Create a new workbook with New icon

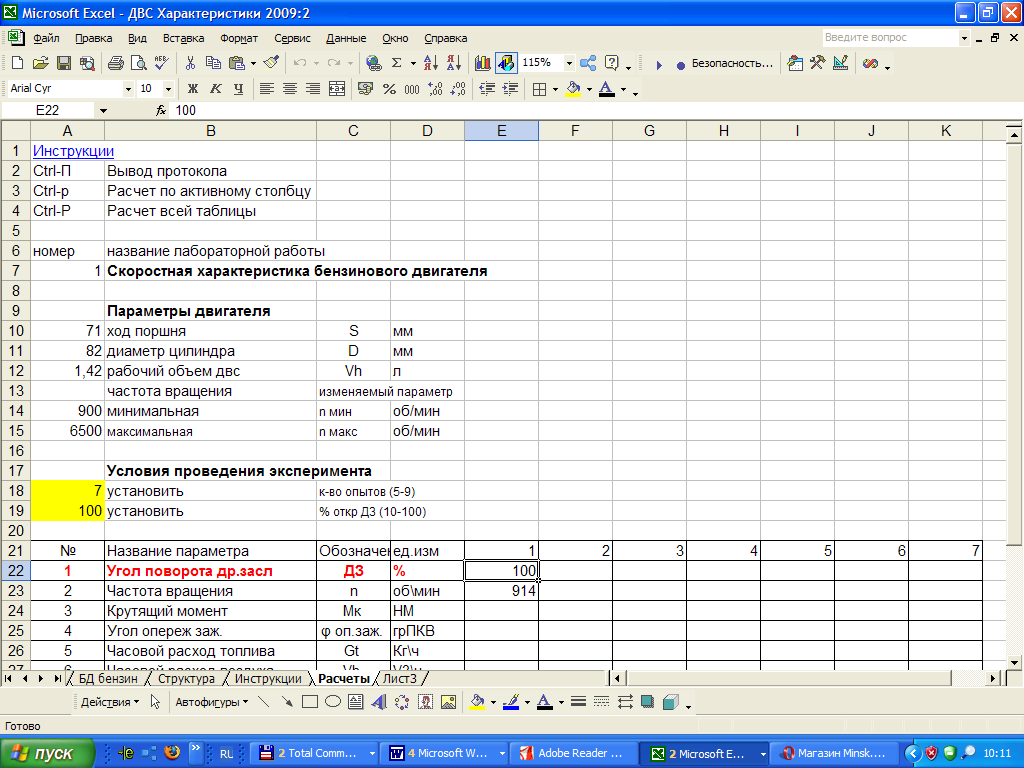(x=18, y=63)
